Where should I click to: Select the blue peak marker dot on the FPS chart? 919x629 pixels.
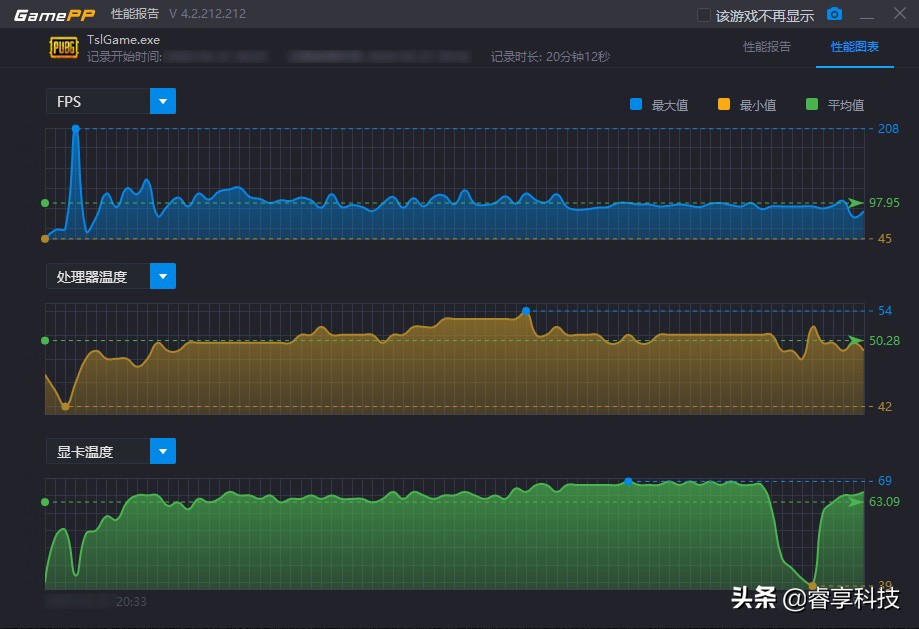[76, 128]
